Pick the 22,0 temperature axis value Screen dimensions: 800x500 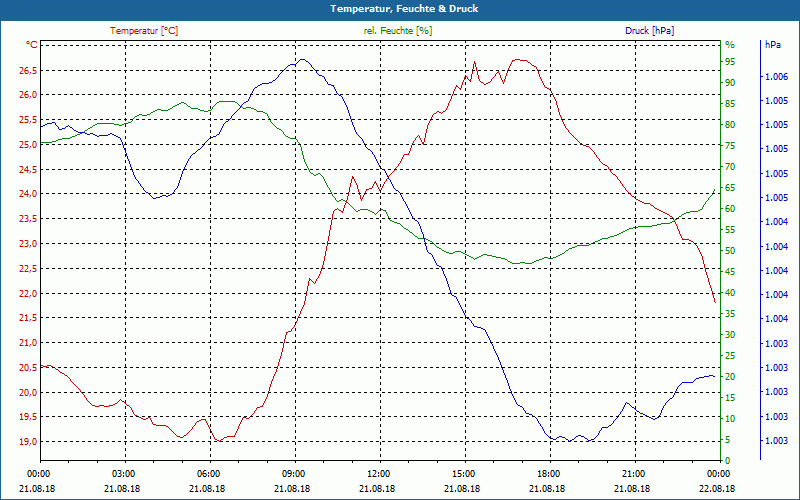[x=28, y=293]
